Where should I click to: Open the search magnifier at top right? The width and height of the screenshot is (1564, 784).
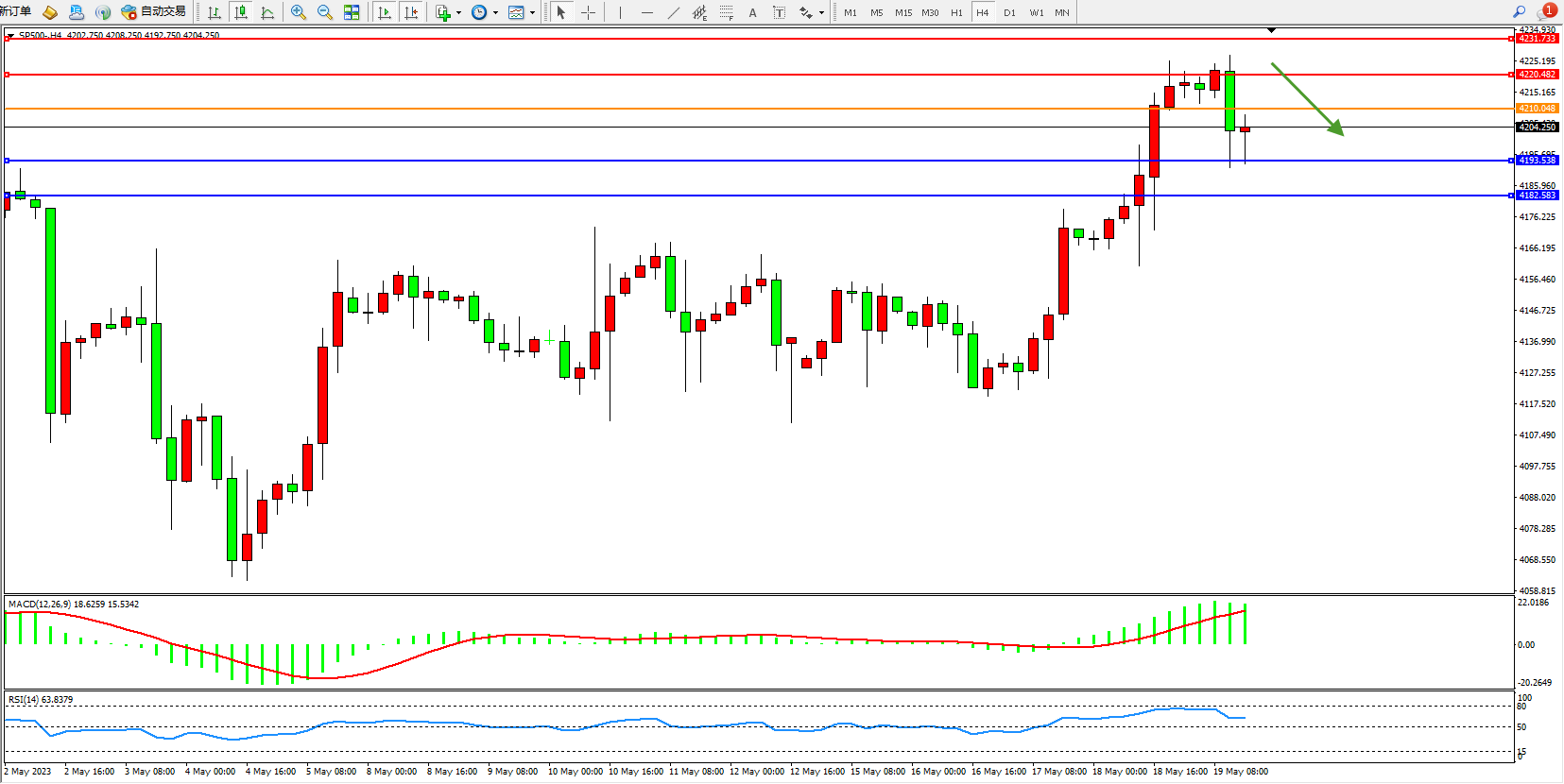[1520, 12]
